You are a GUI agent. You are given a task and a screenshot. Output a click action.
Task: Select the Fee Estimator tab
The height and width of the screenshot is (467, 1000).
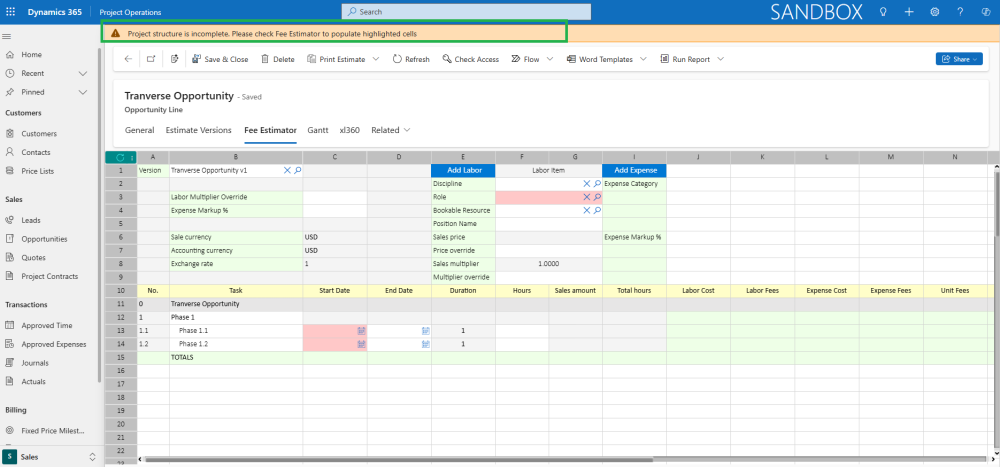point(270,130)
